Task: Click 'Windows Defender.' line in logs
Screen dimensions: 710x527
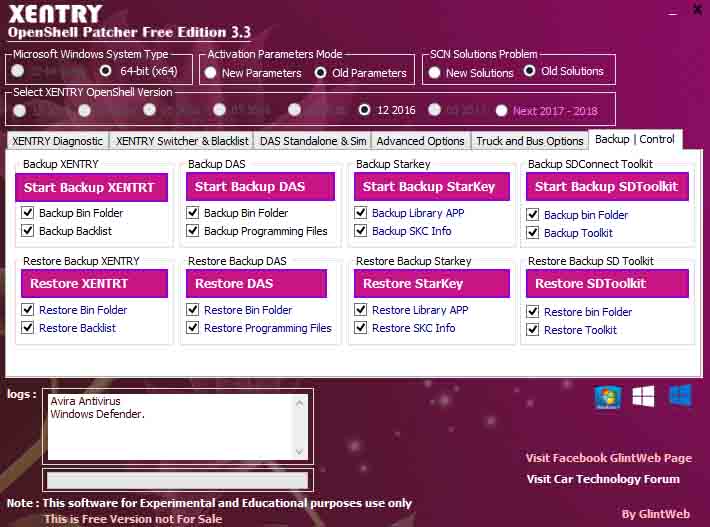Action: click(97, 414)
